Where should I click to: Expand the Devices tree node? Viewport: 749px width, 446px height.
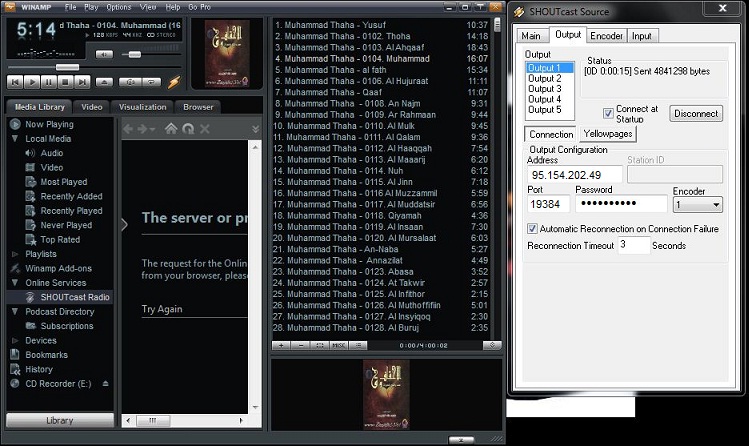(15, 340)
